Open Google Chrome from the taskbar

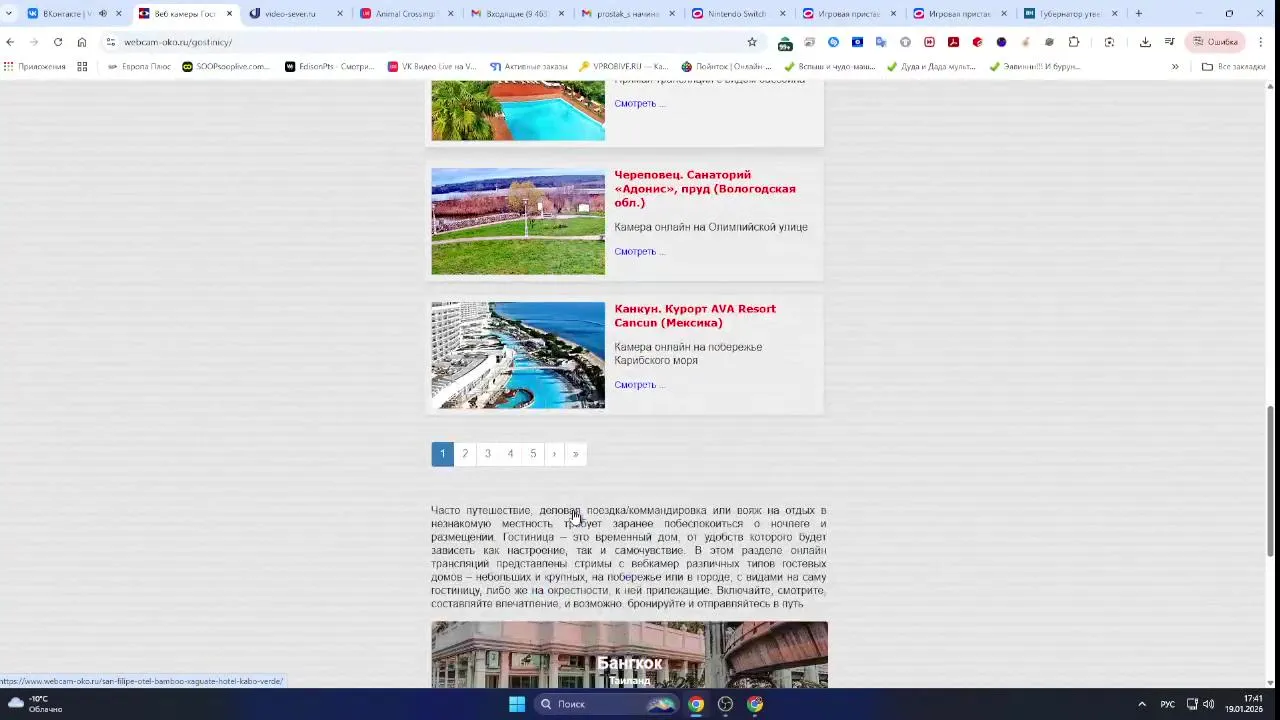coord(696,704)
